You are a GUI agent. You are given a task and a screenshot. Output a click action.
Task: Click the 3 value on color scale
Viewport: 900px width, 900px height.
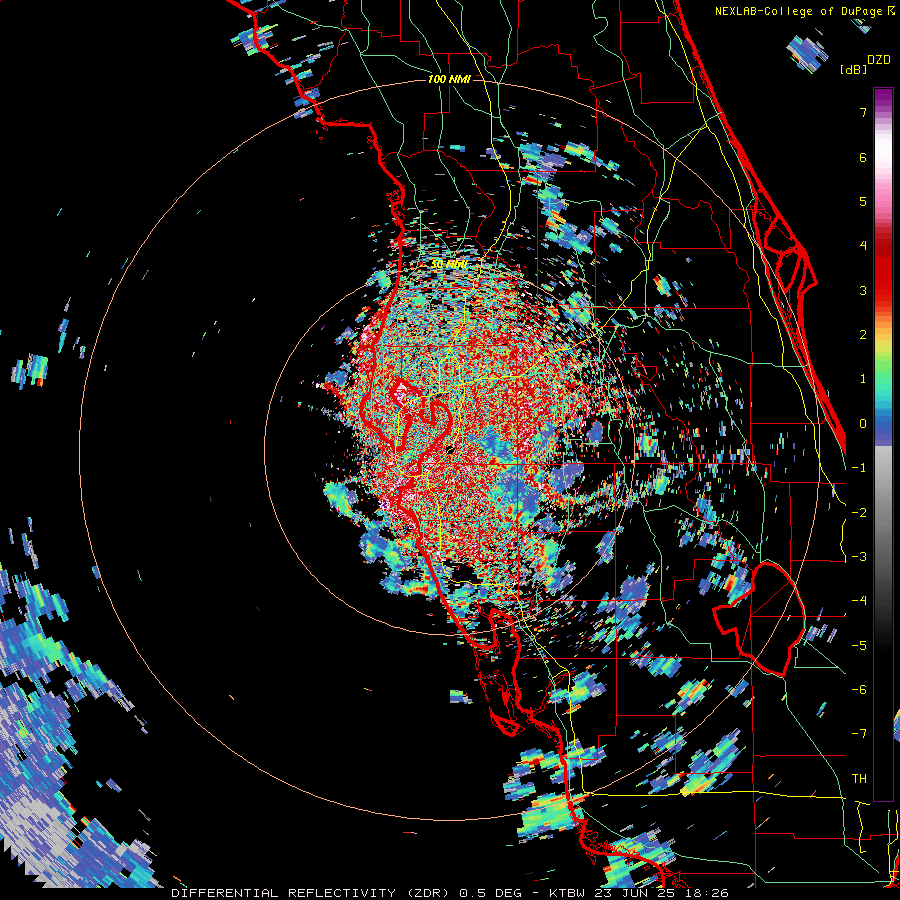coord(863,290)
